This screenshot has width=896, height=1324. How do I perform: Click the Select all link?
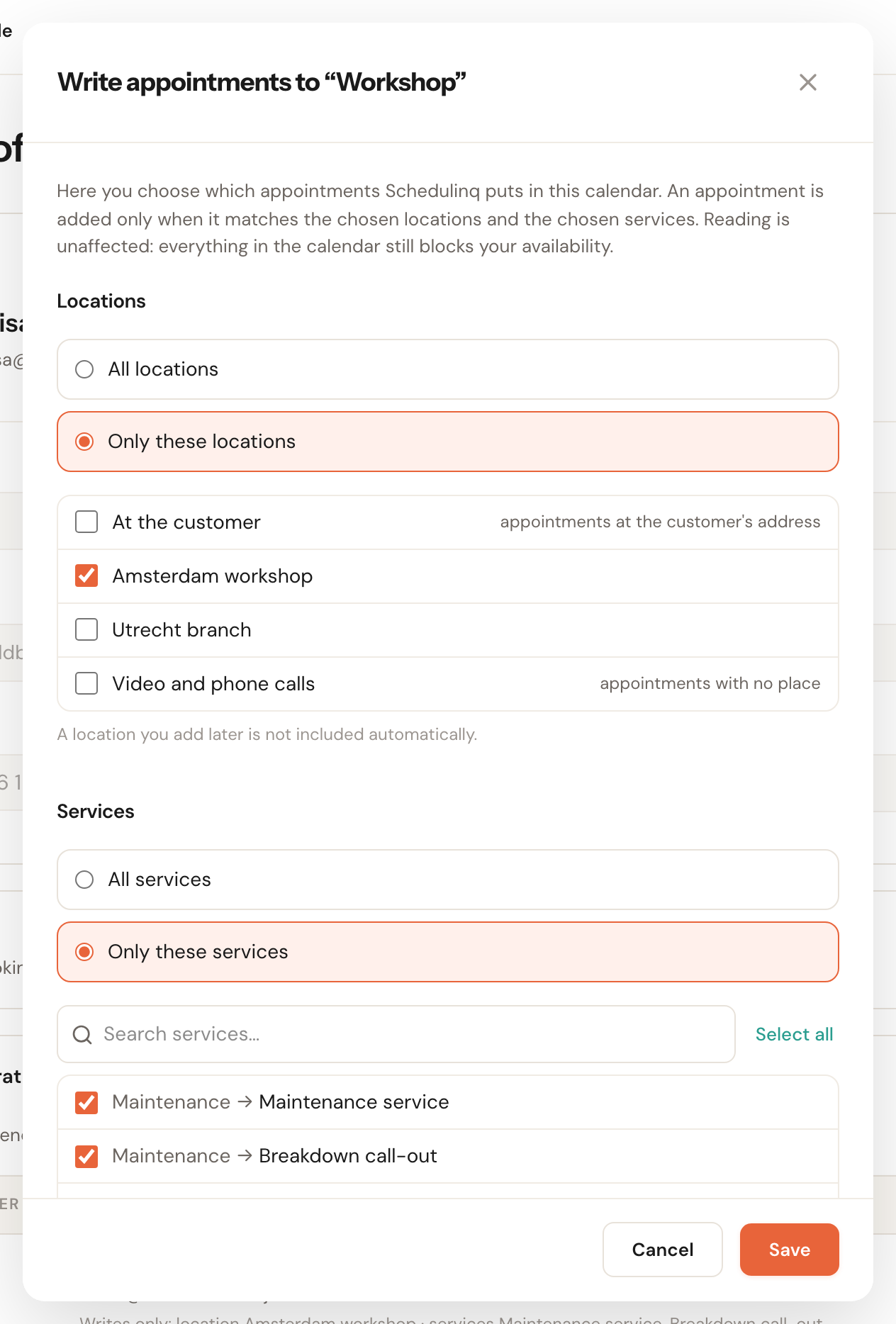tap(794, 1034)
